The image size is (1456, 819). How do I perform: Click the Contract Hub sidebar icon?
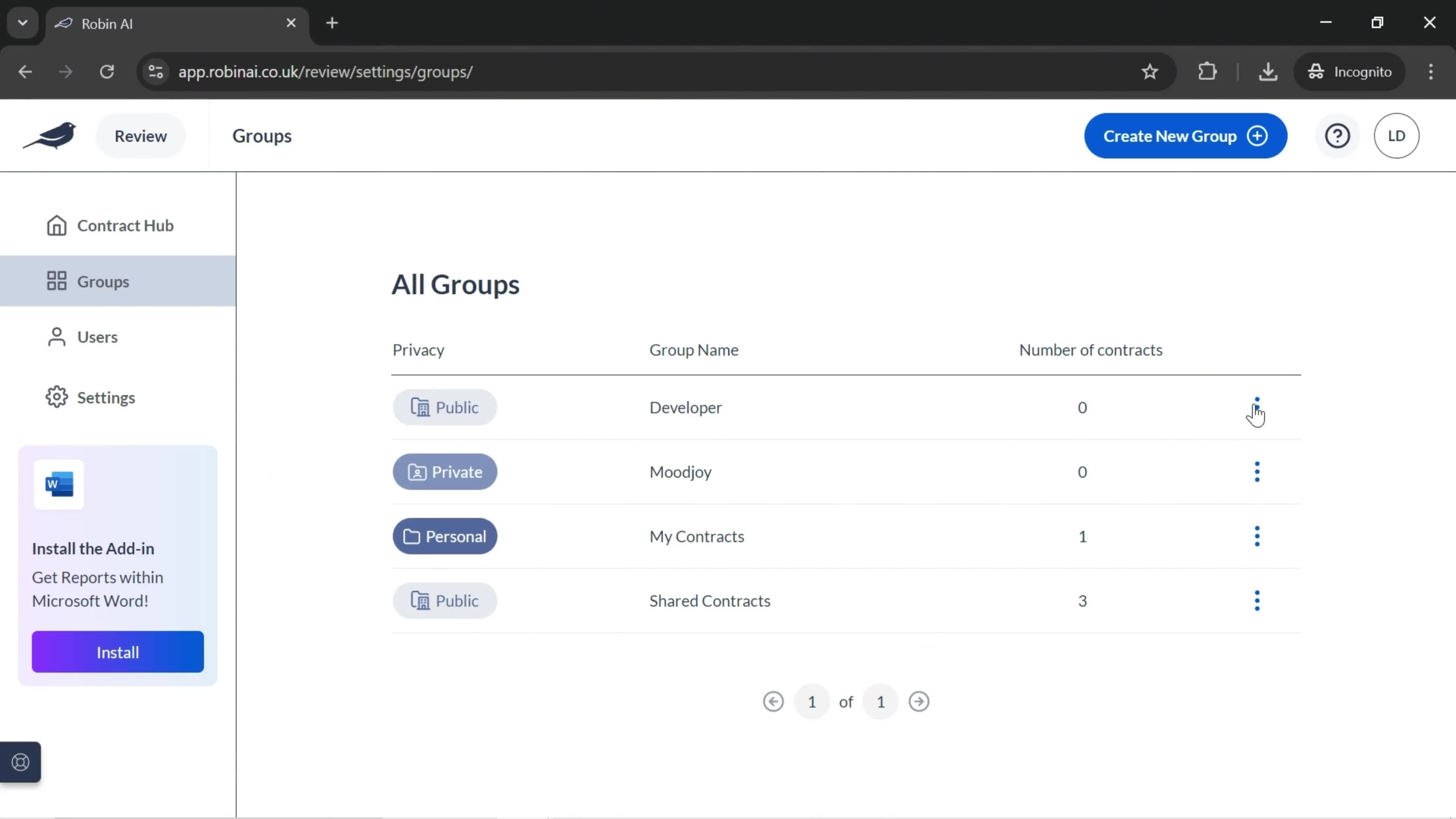click(x=56, y=225)
